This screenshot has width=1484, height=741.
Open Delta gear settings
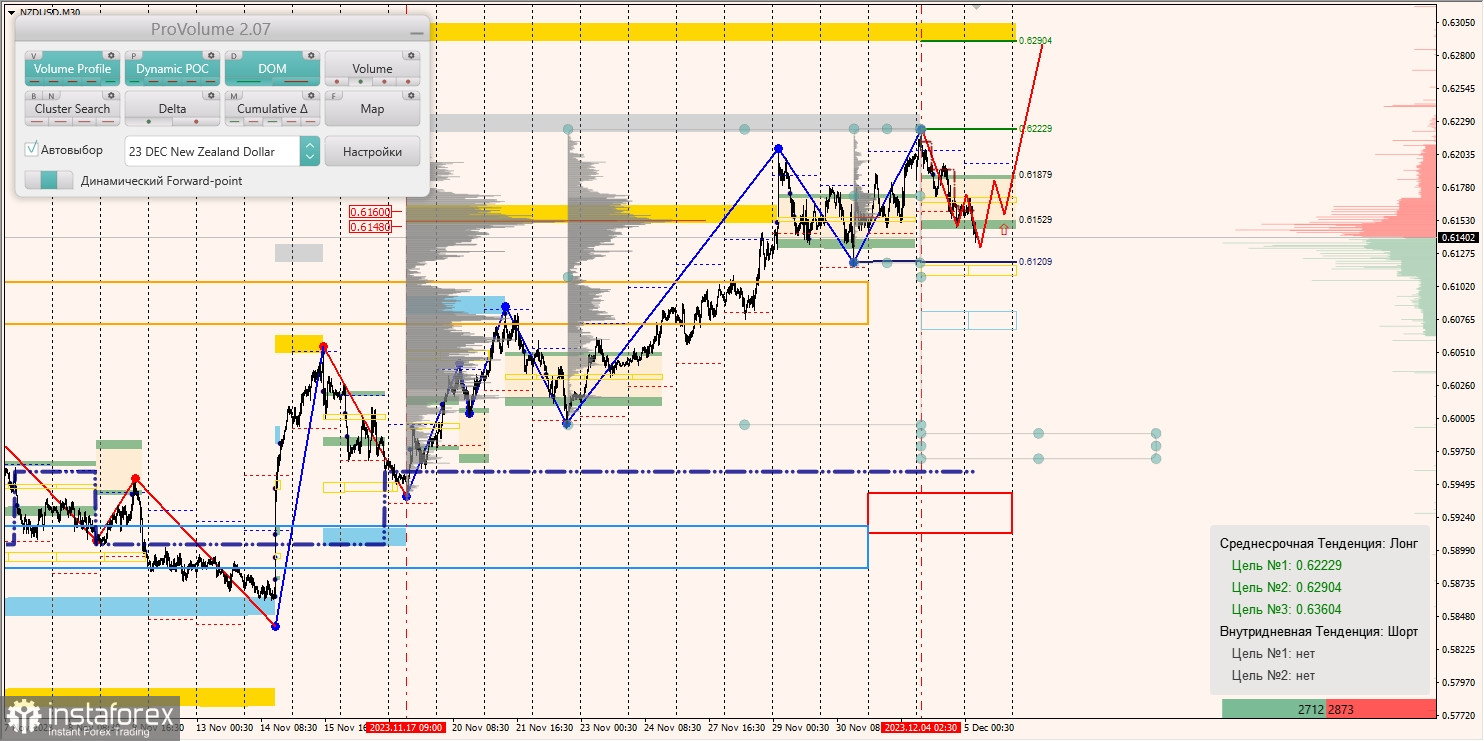tap(211, 95)
